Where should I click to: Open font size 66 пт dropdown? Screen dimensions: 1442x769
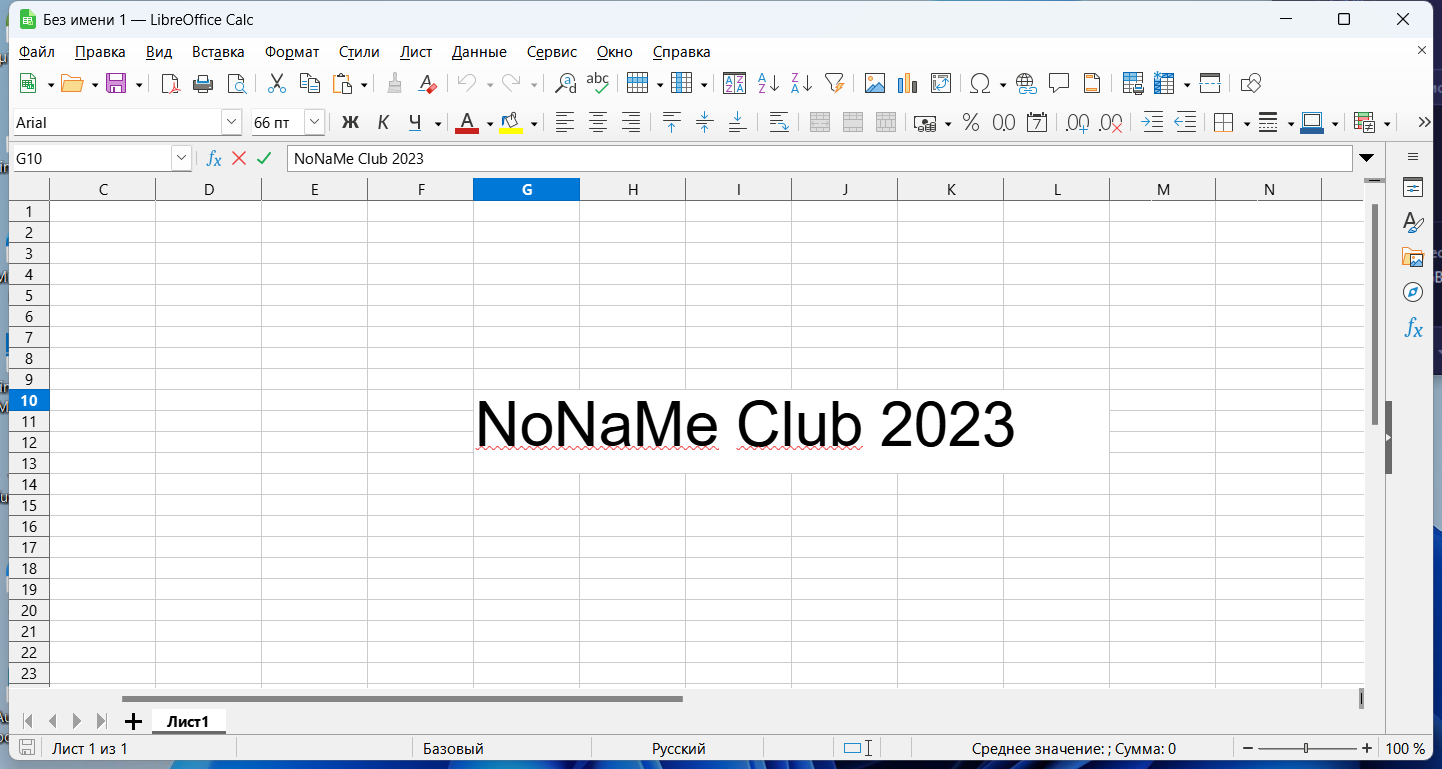pyautogui.click(x=314, y=122)
